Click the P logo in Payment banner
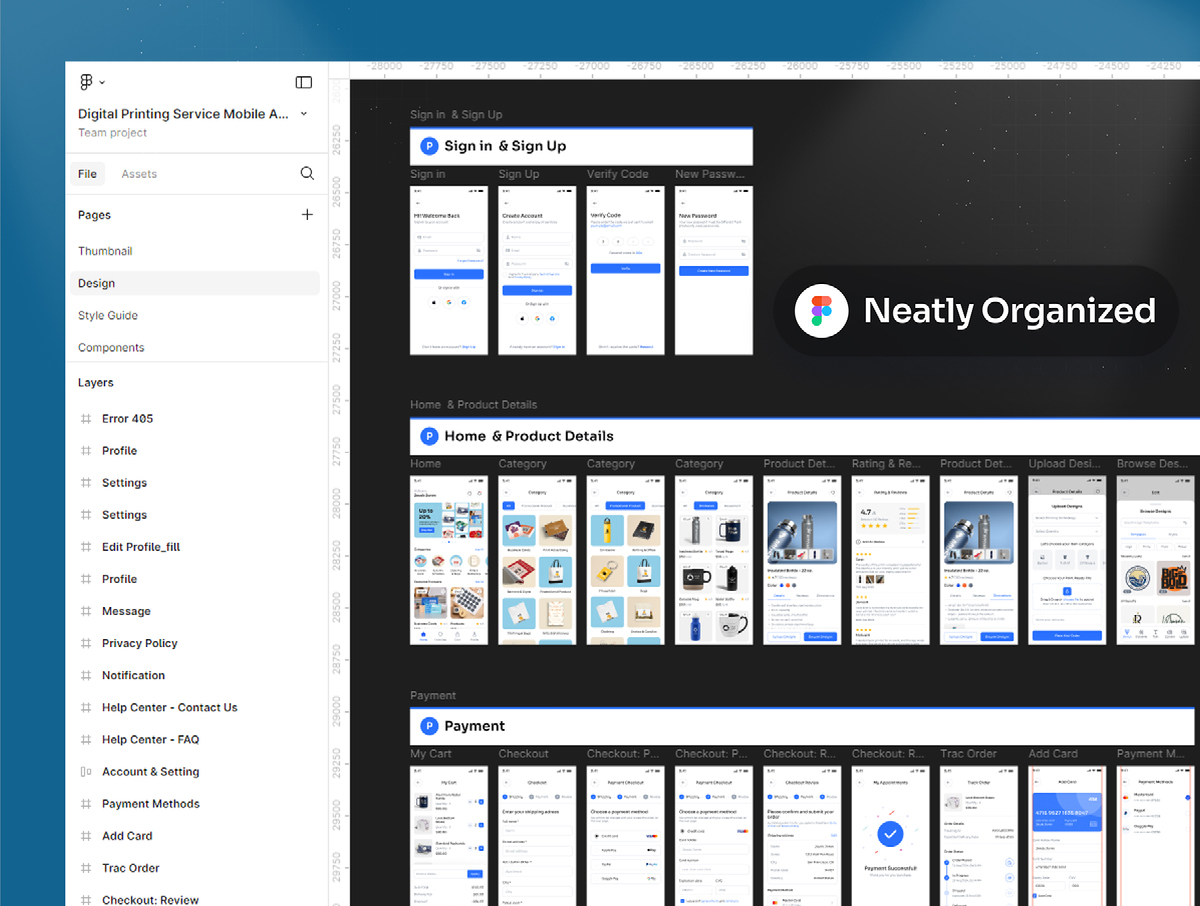 pyautogui.click(x=429, y=726)
